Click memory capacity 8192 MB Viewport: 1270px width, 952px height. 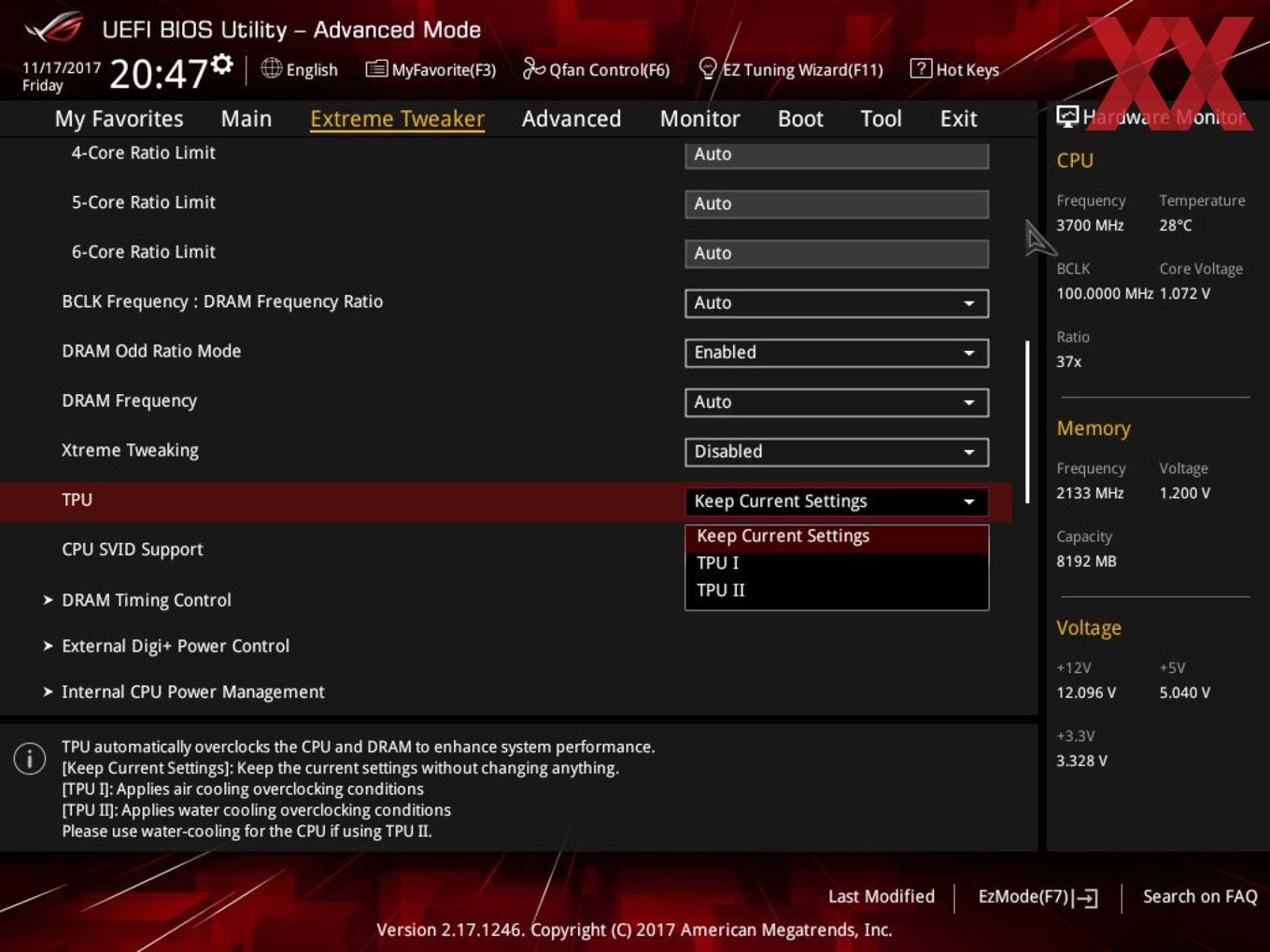point(1086,561)
